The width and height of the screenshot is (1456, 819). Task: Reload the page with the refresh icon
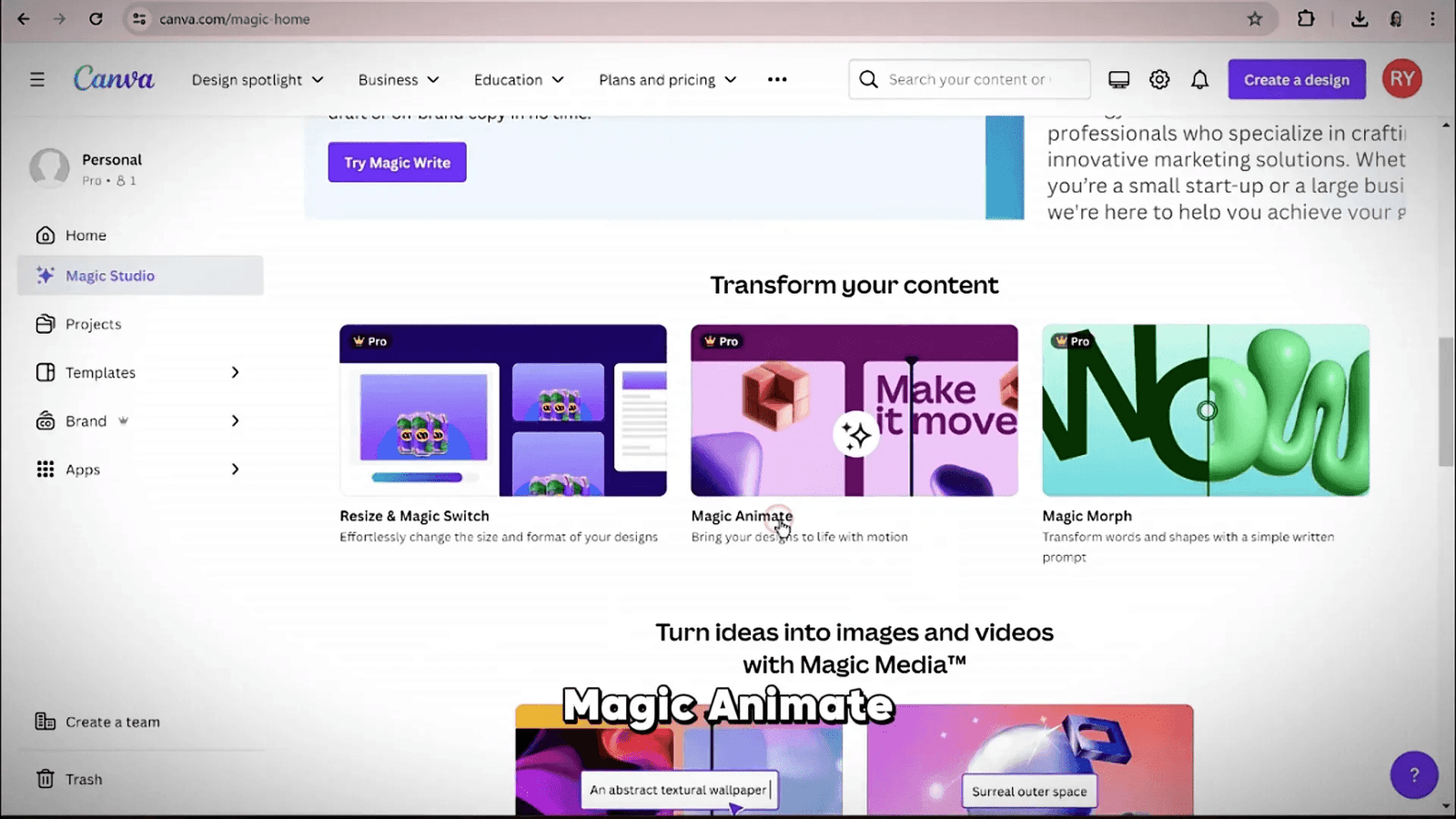(x=96, y=18)
